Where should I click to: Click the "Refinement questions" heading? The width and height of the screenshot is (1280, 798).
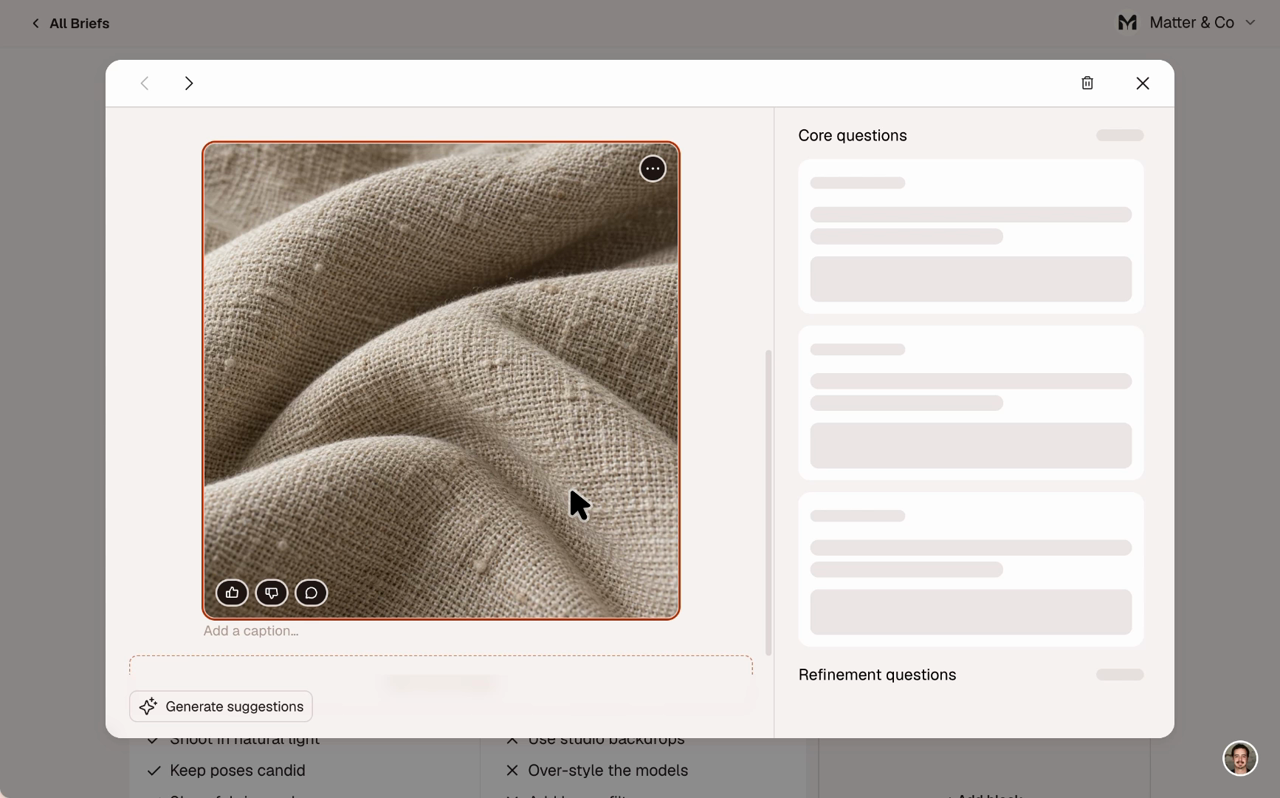coord(877,675)
